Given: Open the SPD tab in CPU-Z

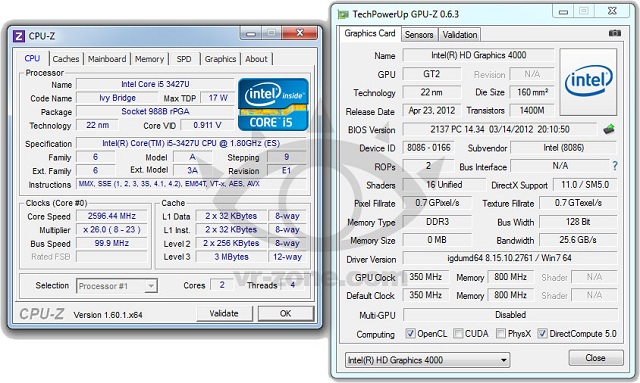Looking at the screenshot, I should pyautogui.click(x=184, y=59).
